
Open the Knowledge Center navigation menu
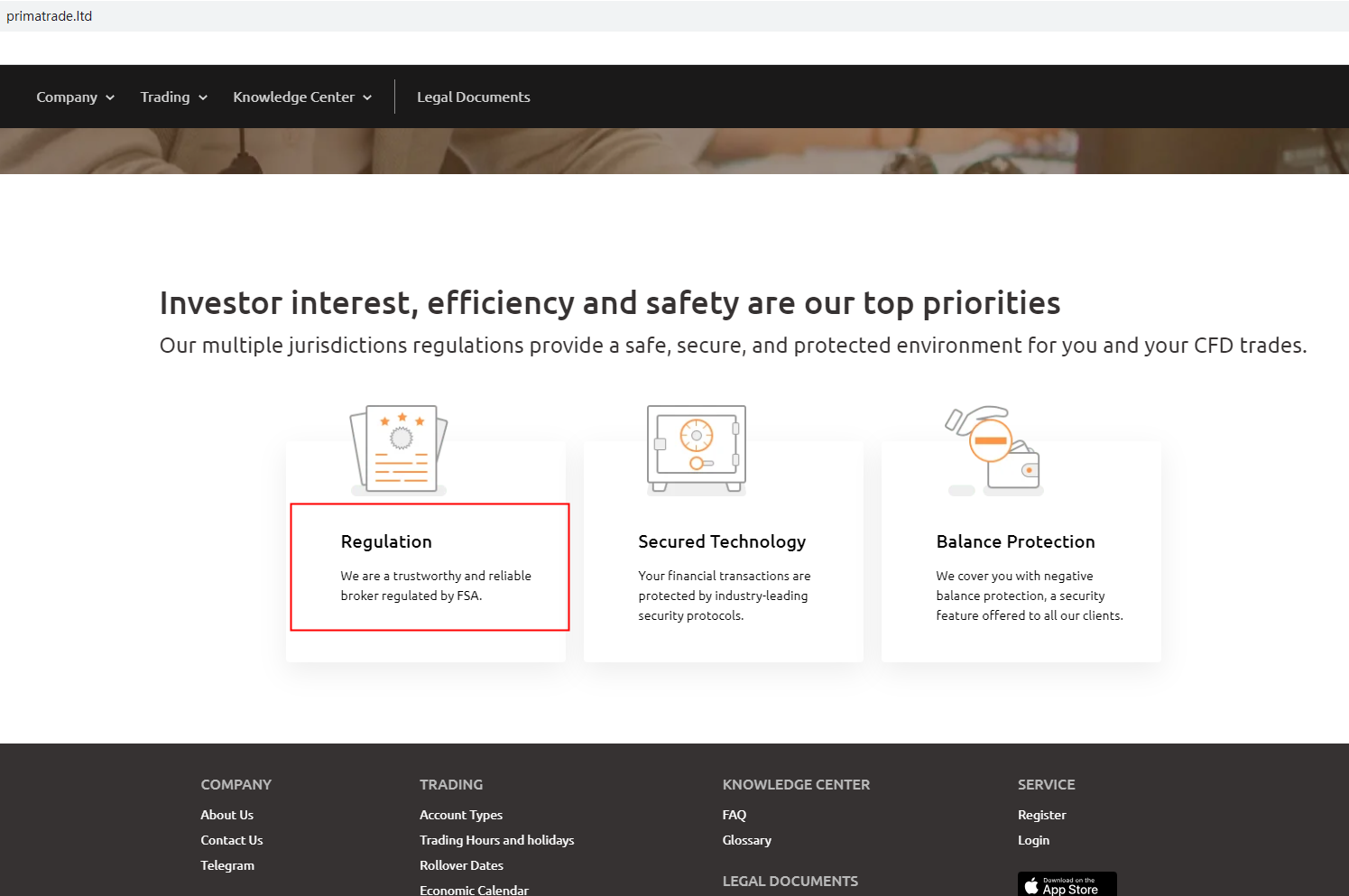[302, 97]
